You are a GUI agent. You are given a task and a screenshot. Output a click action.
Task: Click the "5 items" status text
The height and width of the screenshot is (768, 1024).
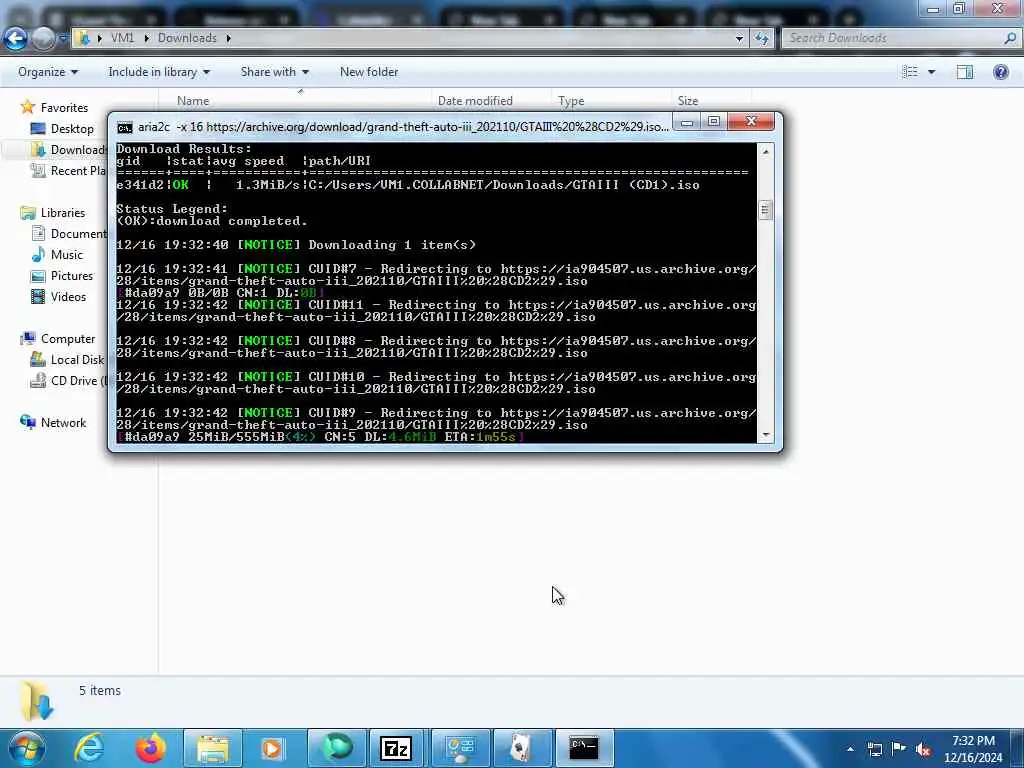tap(100, 690)
